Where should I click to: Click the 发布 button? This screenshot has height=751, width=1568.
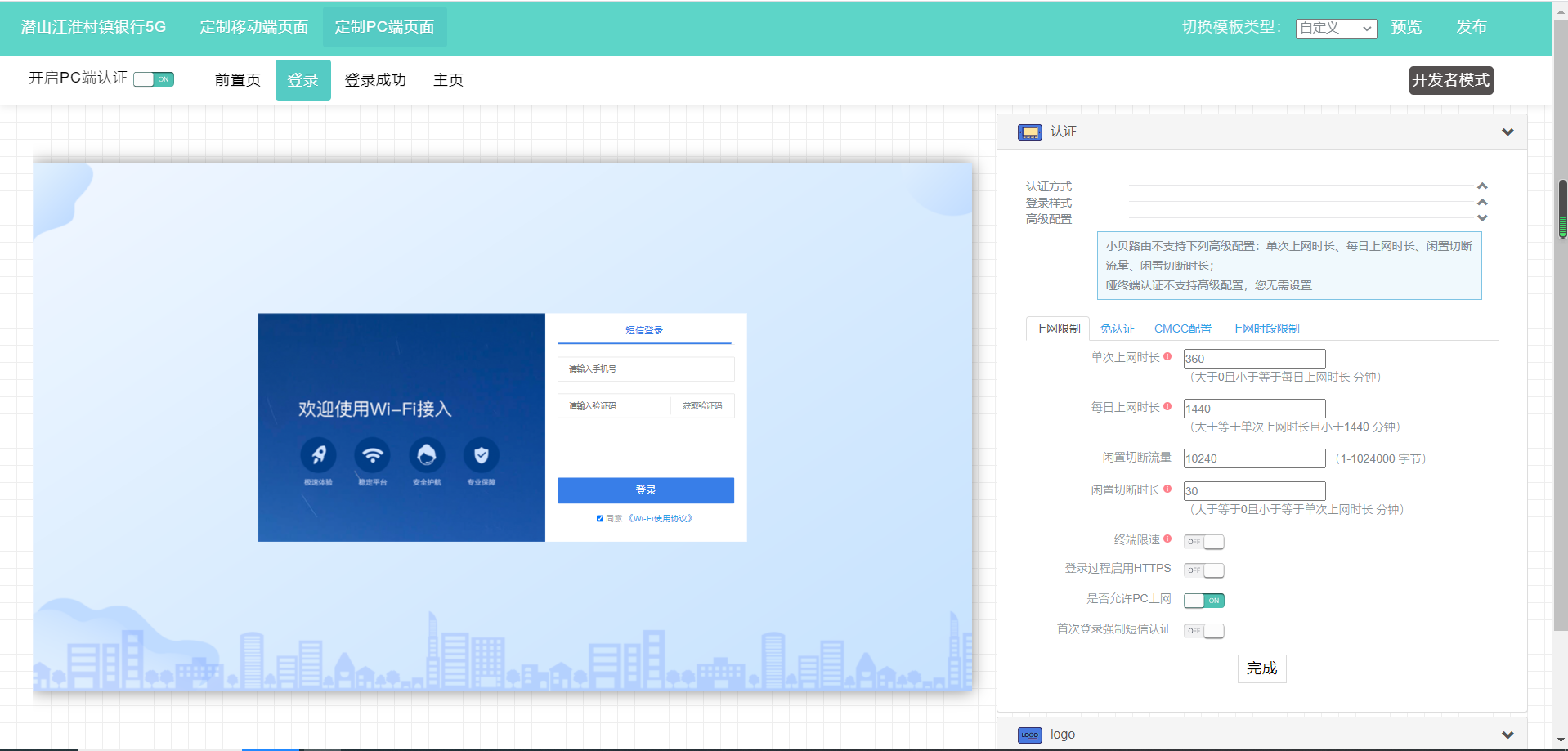click(1472, 27)
